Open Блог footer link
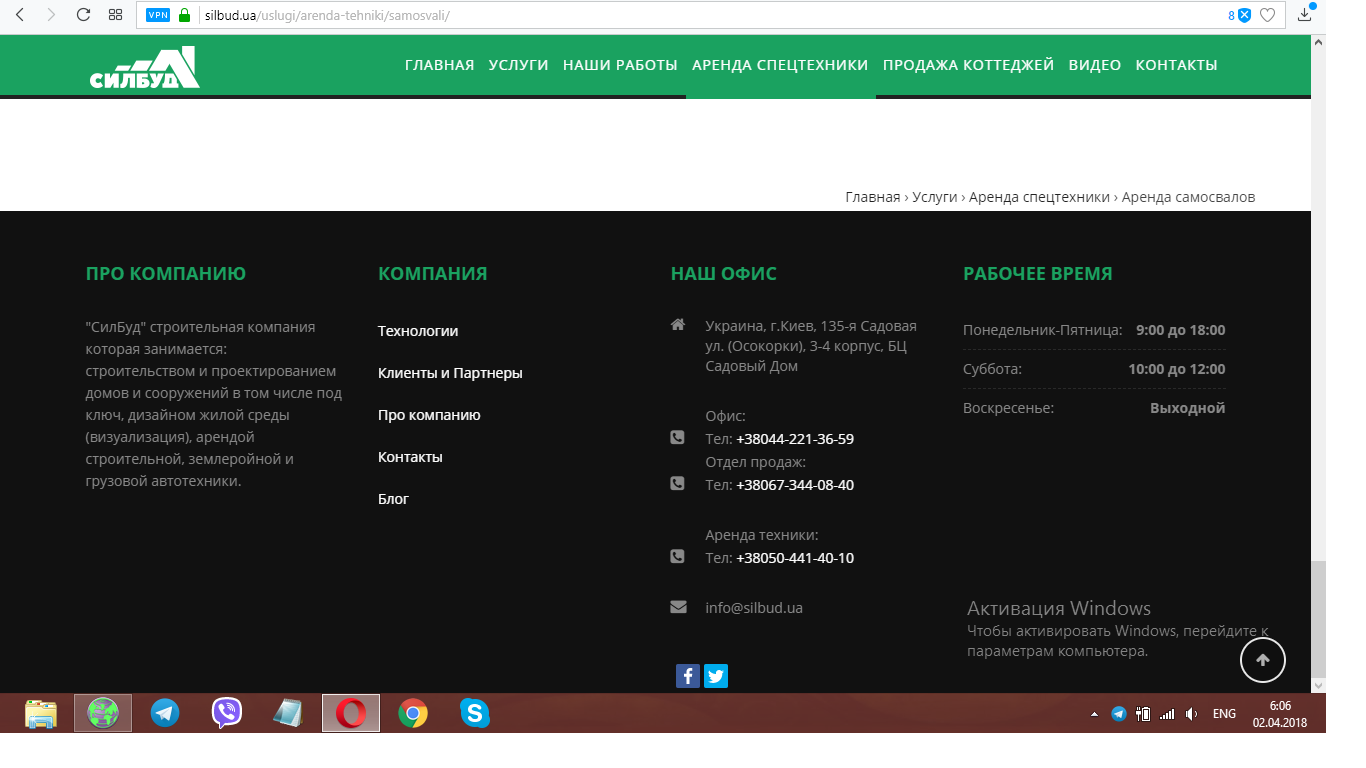The width and height of the screenshot is (1366, 768). 393,499
